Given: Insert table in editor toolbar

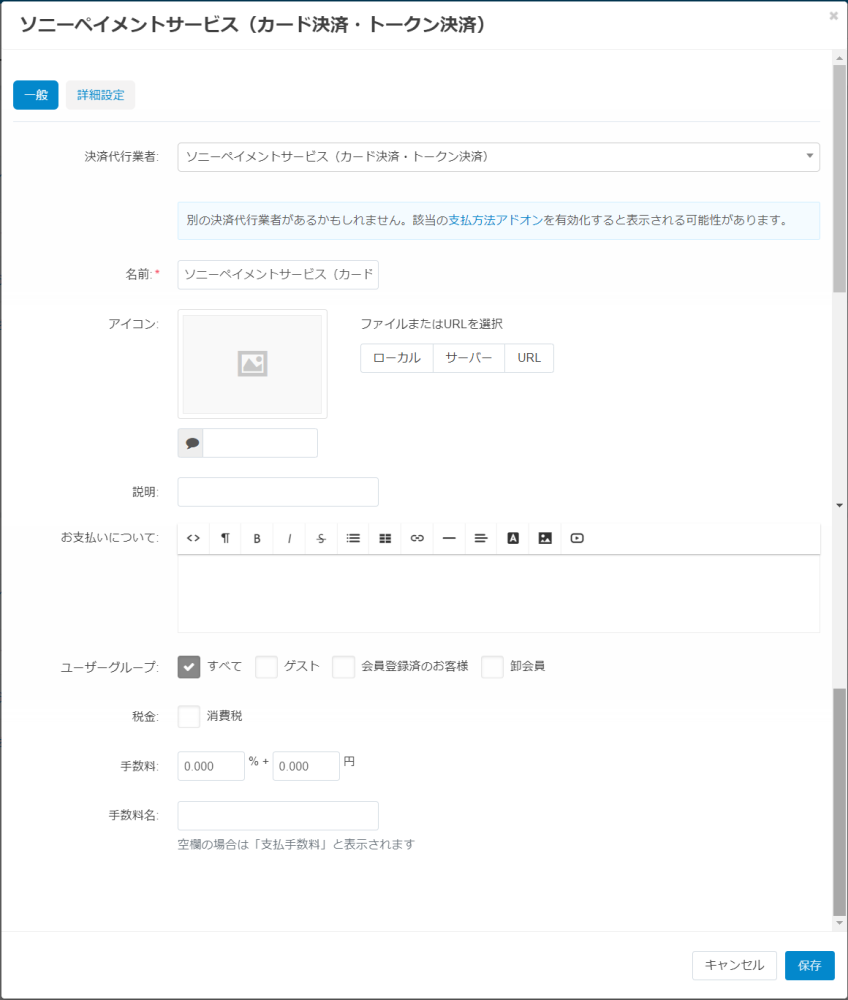Looking at the screenshot, I should 385,538.
